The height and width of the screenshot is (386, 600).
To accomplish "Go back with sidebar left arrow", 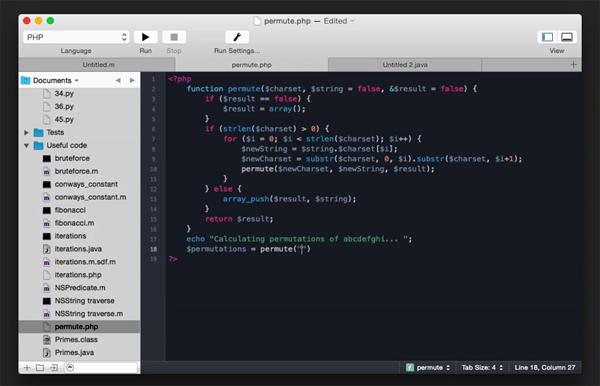I will (118, 80).
